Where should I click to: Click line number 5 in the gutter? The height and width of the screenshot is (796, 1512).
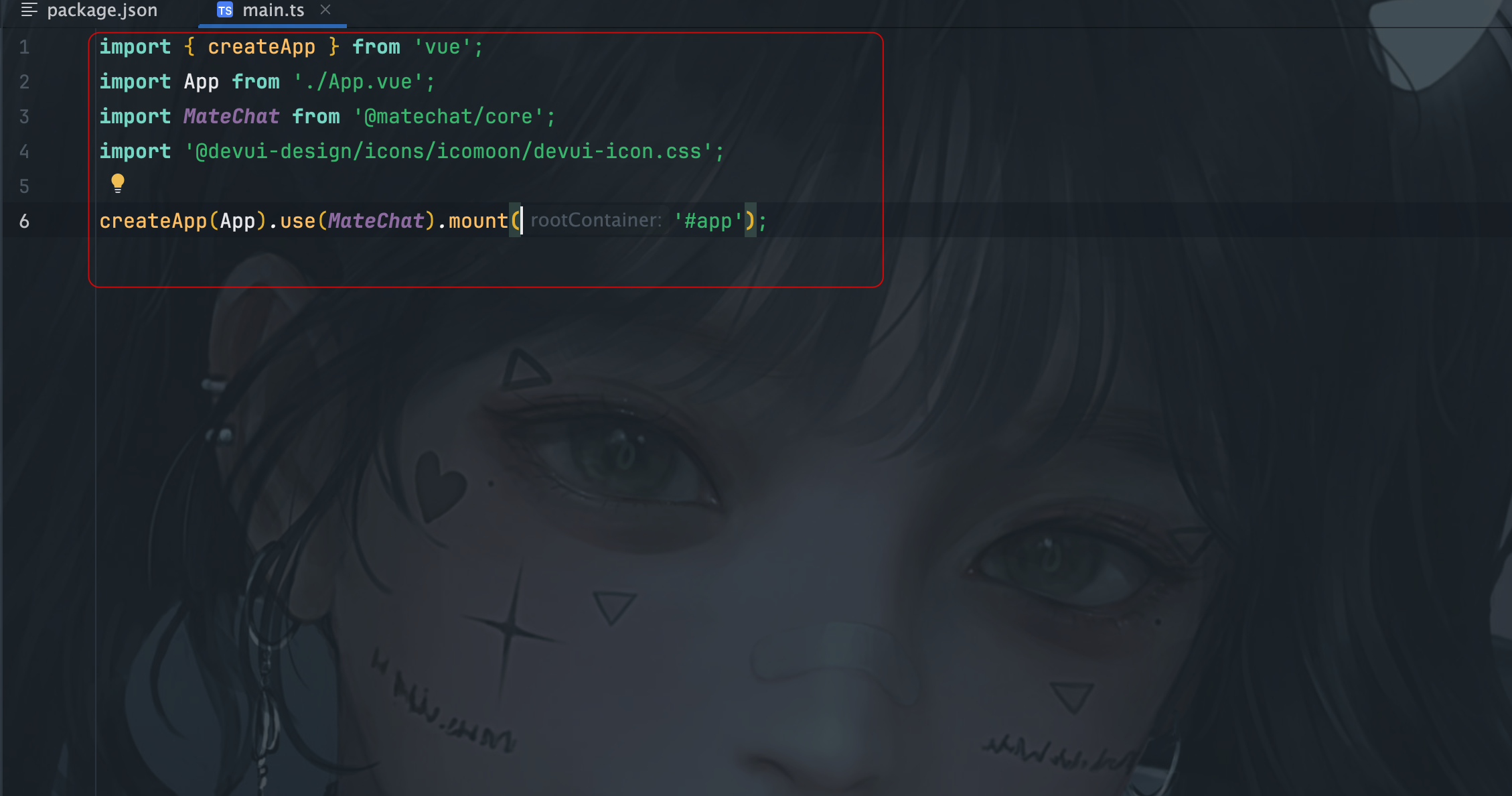click(x=24, y=186)
